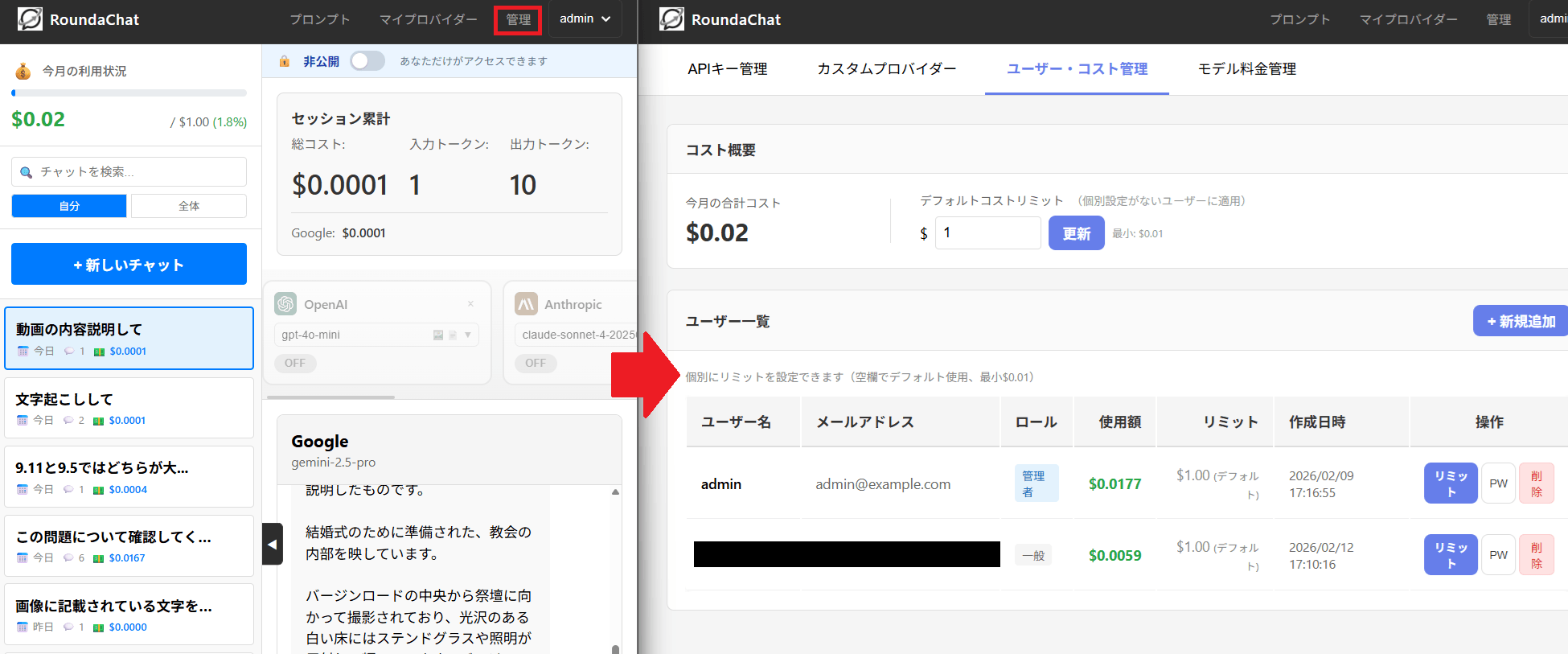Screen dimensions: 1568x654
Task: Click 更新 to update default cost limit
Action: click(1077, 233)
